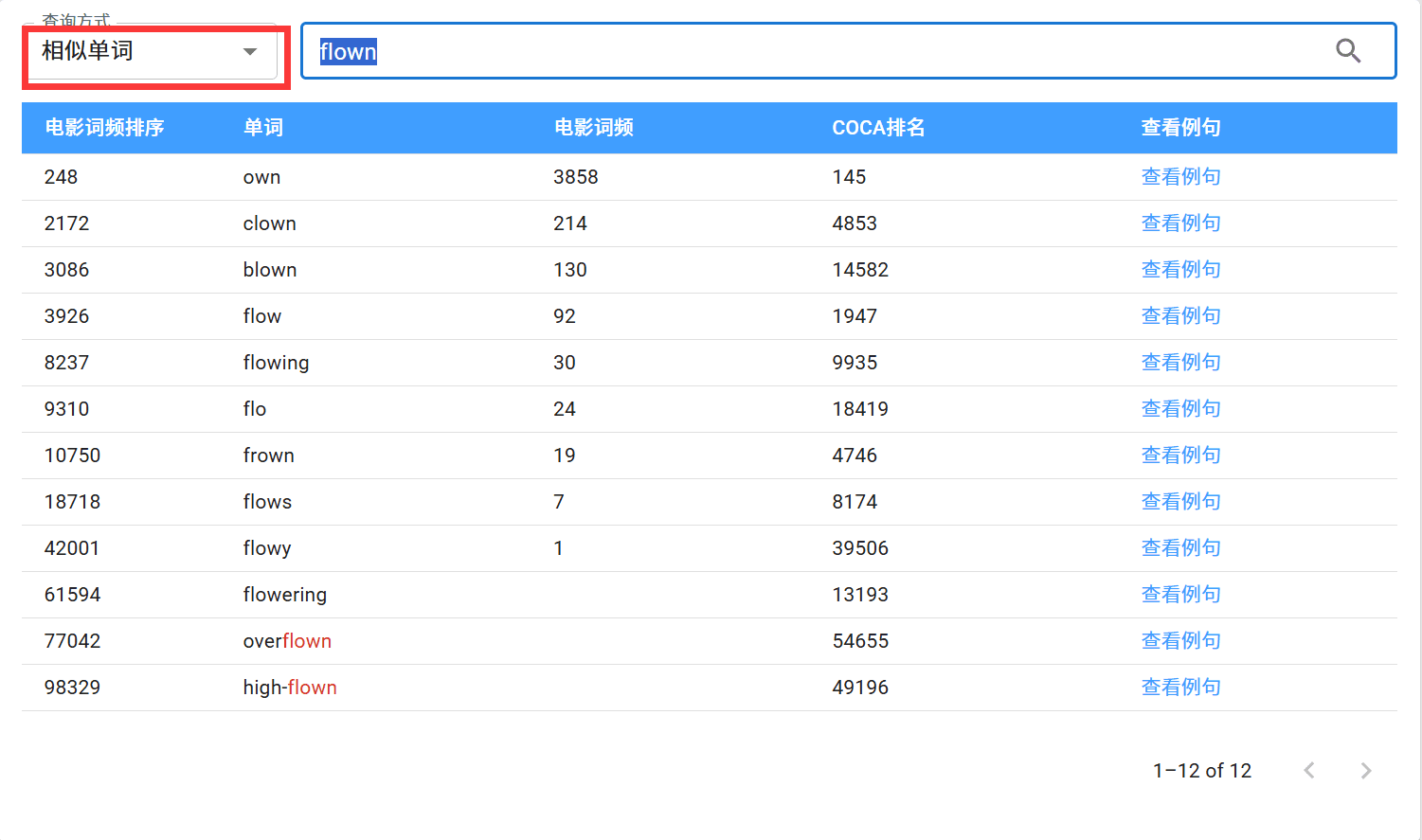The image size is (1422, 840).
Task: View example sentences for high-flown
Action: [1179, 688]
